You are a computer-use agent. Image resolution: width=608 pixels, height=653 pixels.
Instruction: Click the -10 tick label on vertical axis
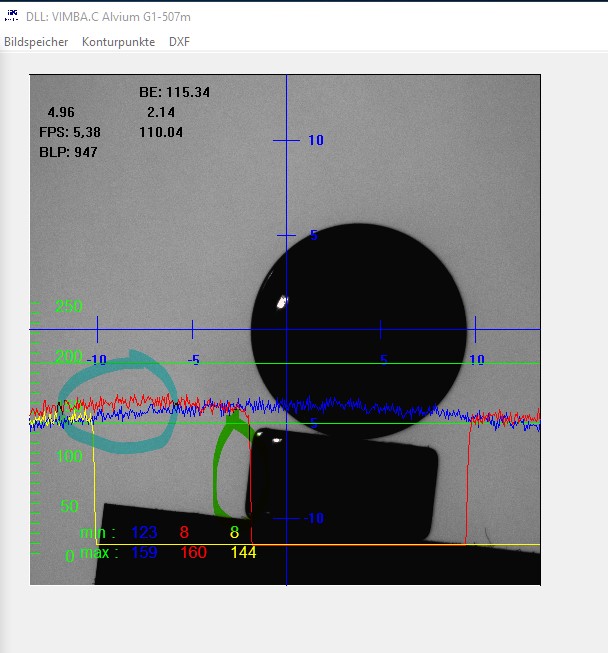(x=312, y=518)
